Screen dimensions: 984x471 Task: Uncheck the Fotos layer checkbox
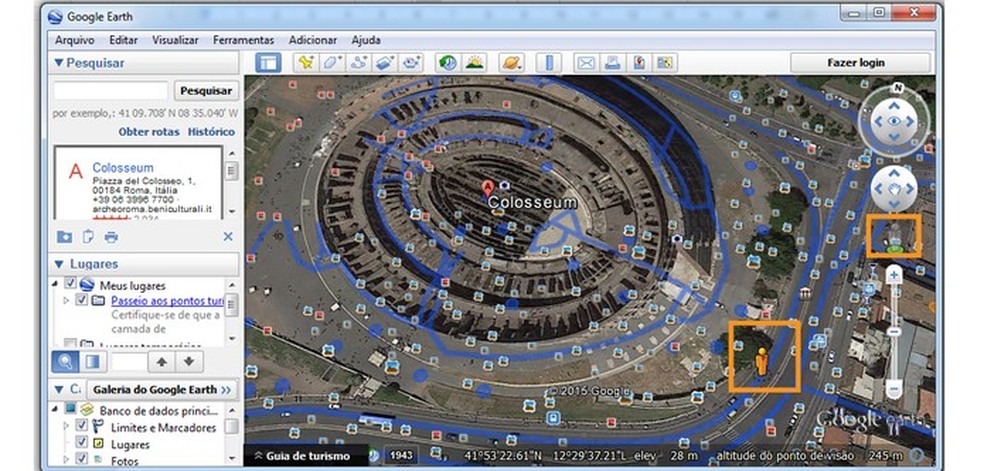82,460
